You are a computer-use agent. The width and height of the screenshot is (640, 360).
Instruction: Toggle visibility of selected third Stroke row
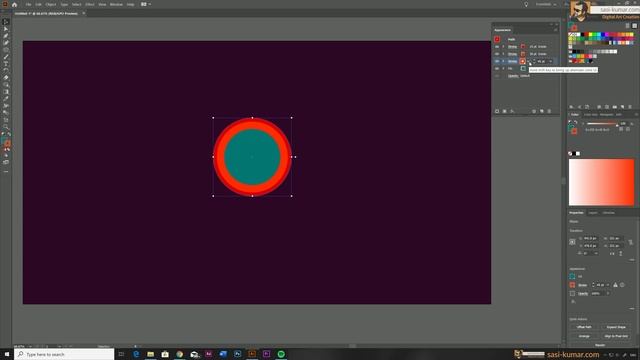497,61
